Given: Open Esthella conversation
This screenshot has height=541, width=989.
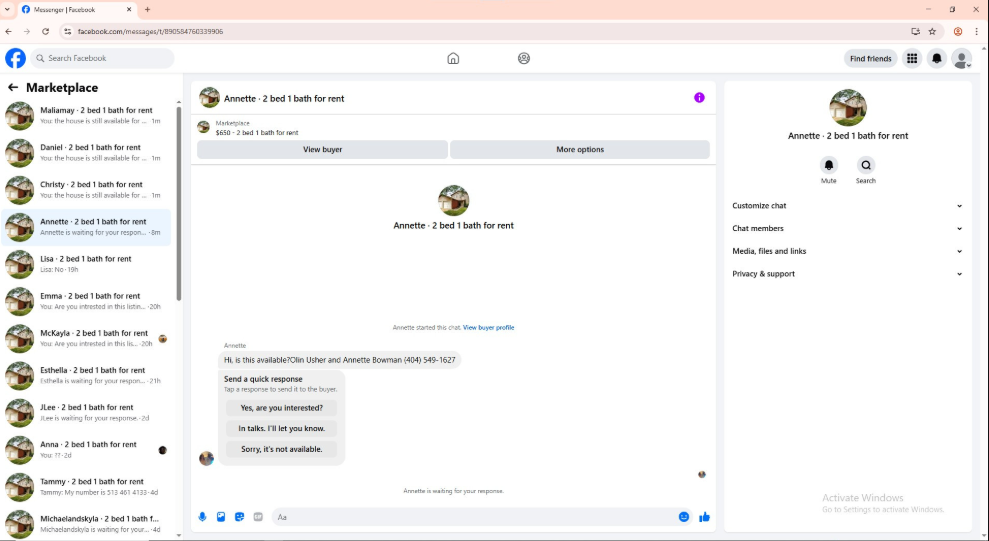Looking at the screenshot, I should pos(86,376).
